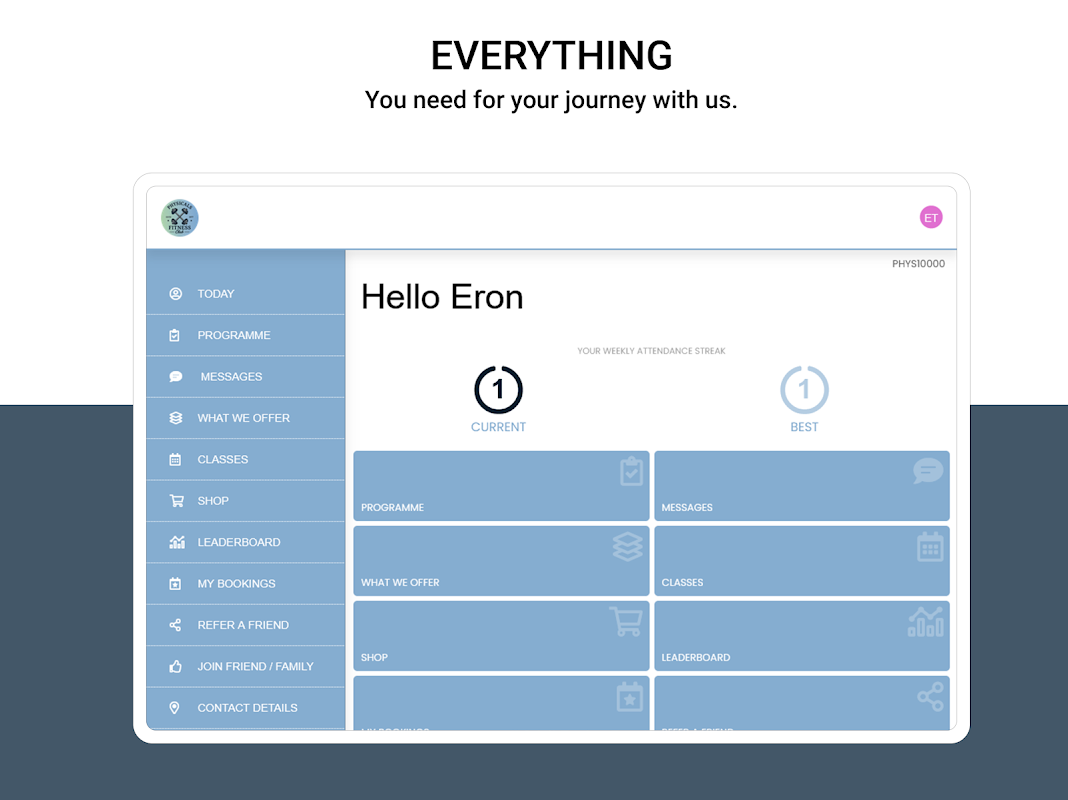This screenshot has height=800, width=1068.
Task: Click layers icon on What We Offer tile
Action: (627, 546)
